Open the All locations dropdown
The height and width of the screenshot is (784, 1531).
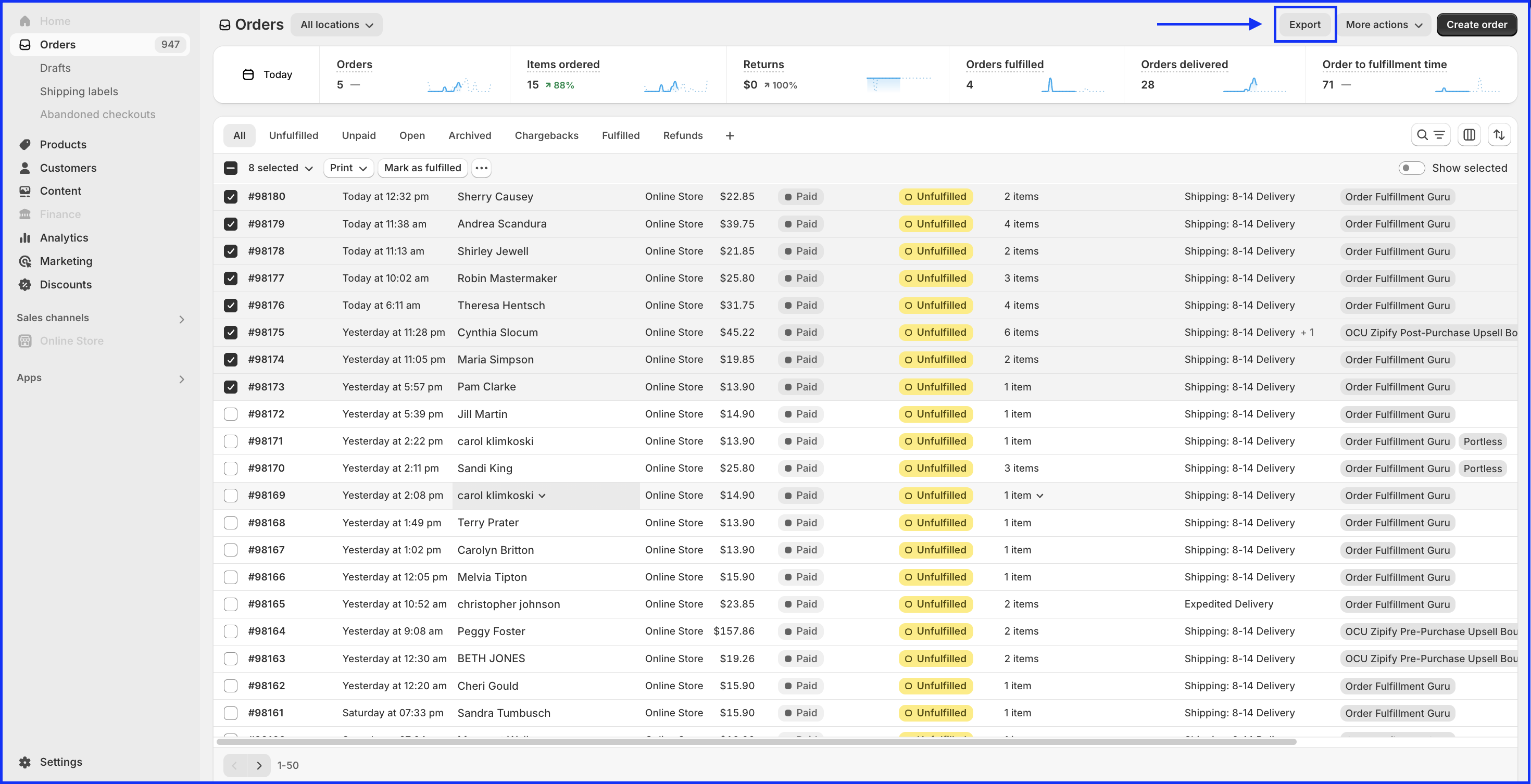point(336,25)
